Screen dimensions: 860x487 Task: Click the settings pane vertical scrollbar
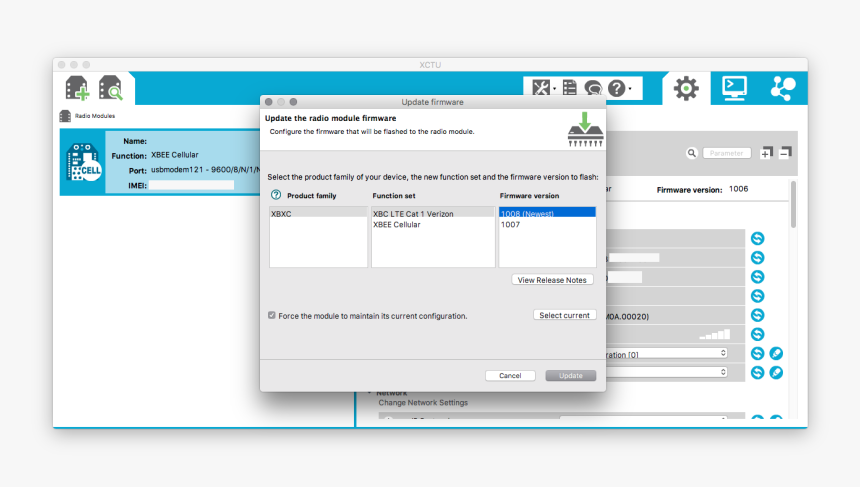[x=793, y=204]
